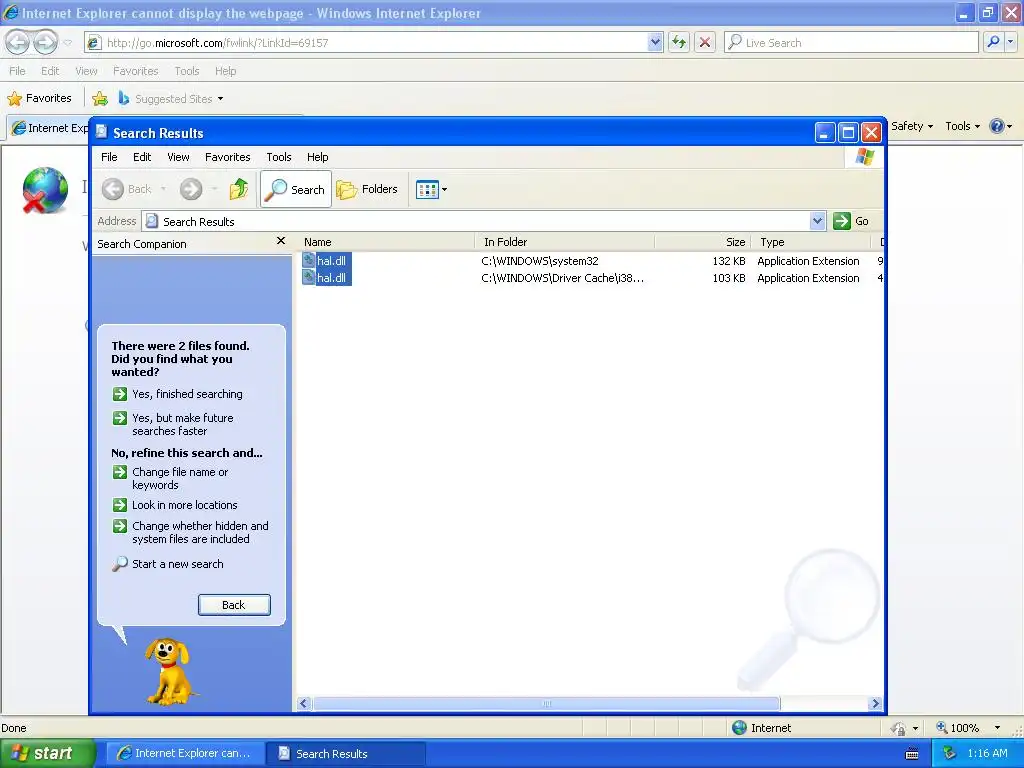The image size is (1024, 768).
Task: Start a new search
Action: coord(168,564)
